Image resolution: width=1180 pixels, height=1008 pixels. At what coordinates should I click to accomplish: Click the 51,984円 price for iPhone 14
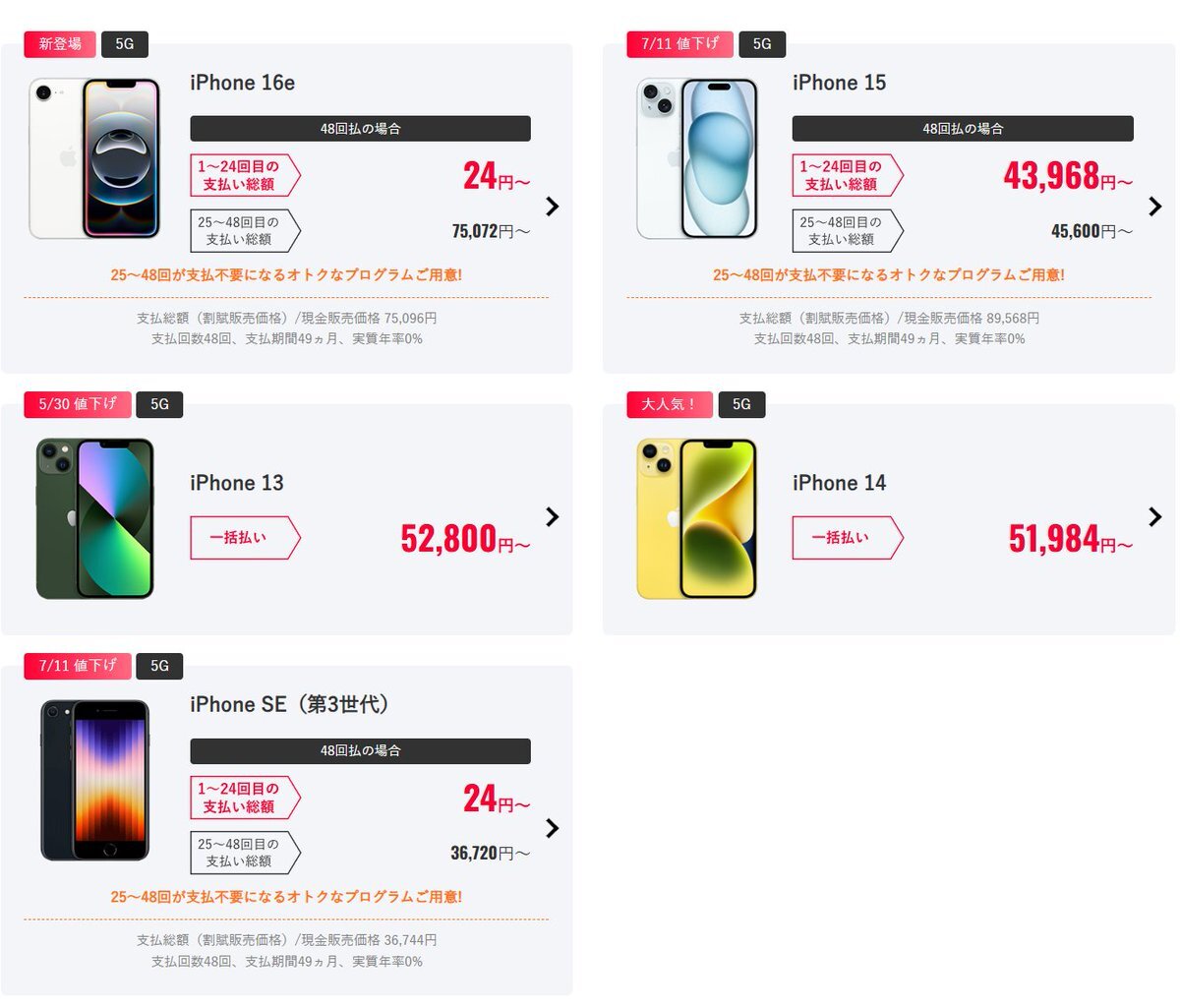1071,538
